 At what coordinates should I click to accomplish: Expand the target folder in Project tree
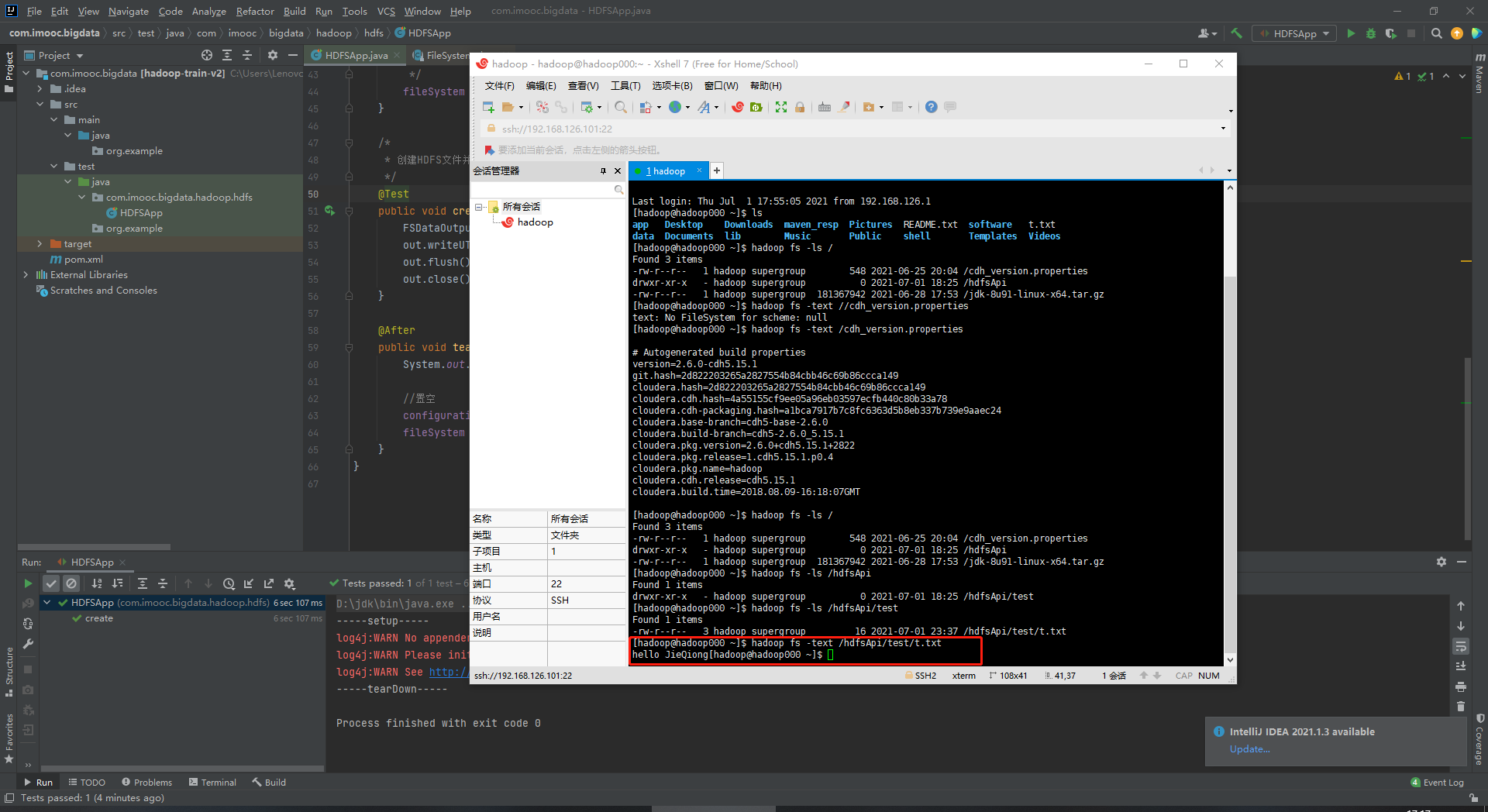point(40,244)
